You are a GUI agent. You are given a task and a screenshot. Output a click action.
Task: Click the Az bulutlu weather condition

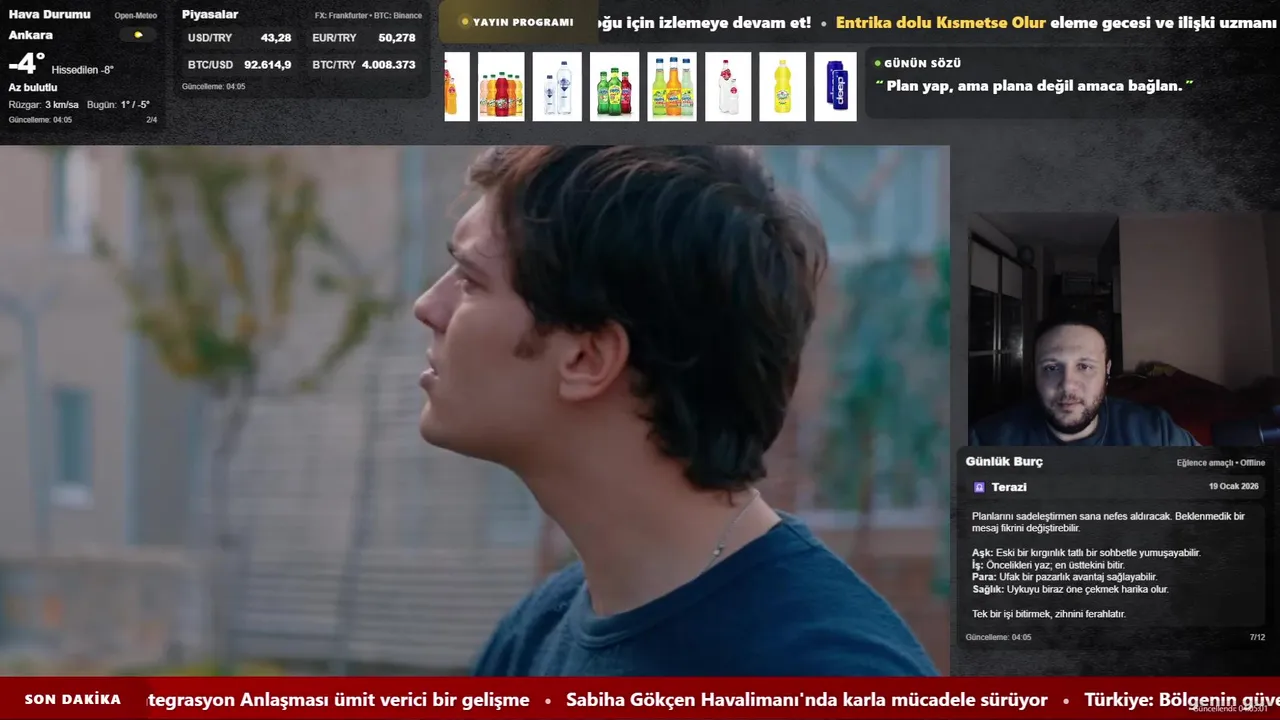click(x=33, y=88)
